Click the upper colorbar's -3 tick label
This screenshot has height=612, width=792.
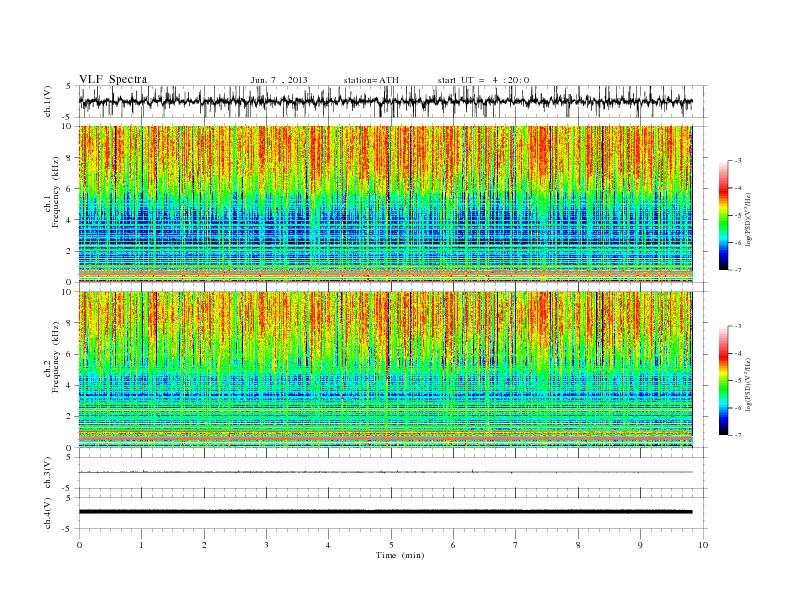pos(738,161)
